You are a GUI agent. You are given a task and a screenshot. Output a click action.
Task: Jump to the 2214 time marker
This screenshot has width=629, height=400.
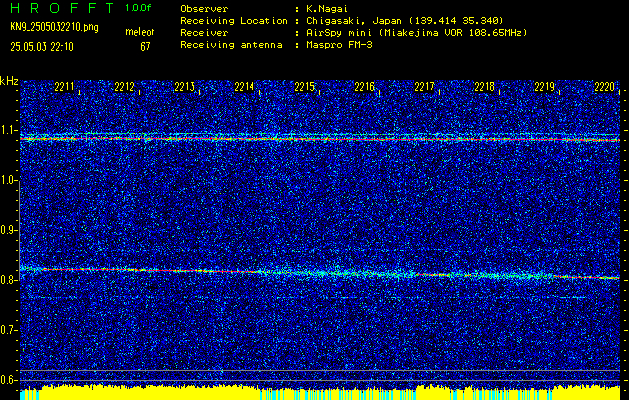[245, 87]
